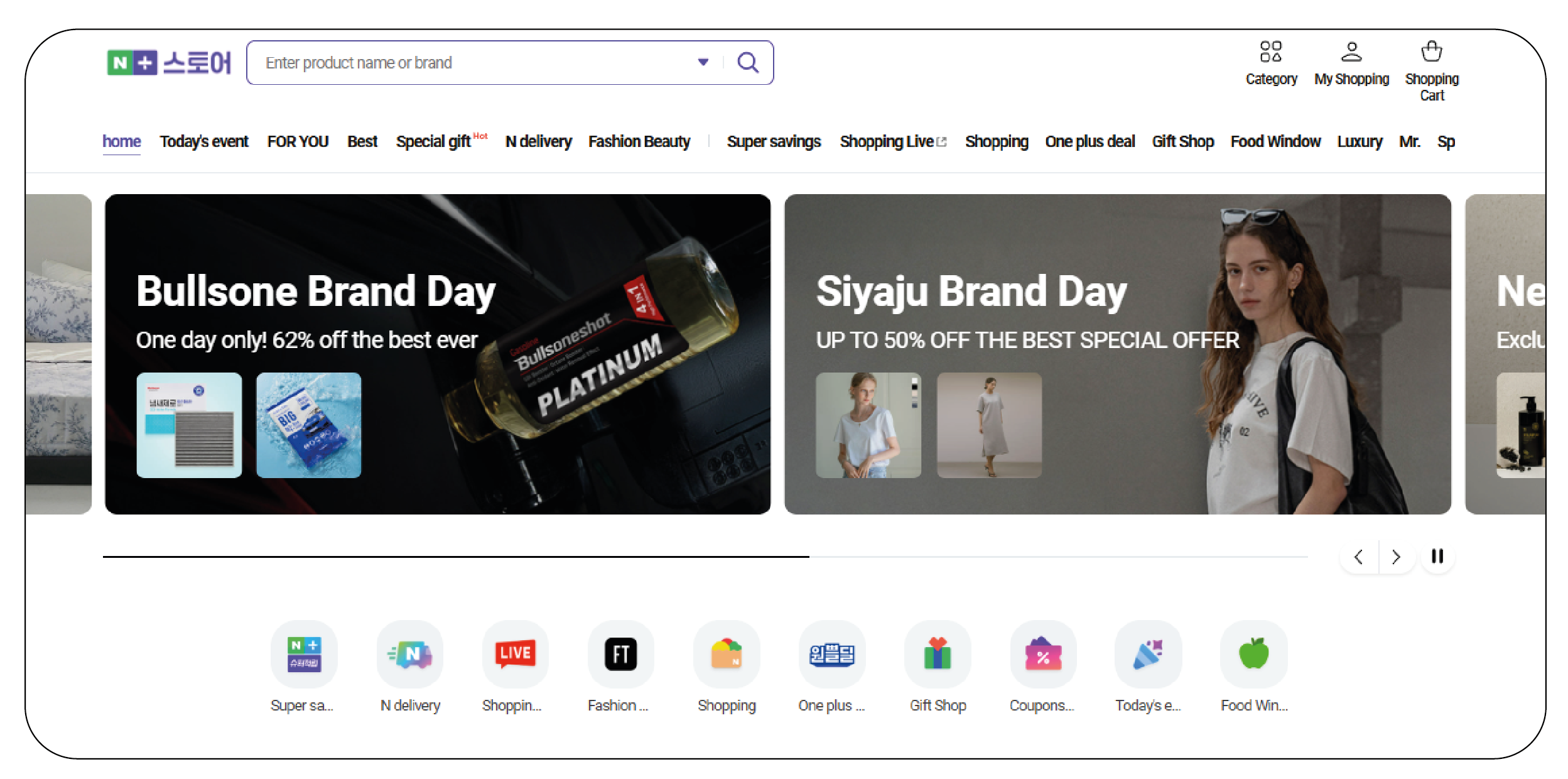Open the Category grid icon

1270,52
